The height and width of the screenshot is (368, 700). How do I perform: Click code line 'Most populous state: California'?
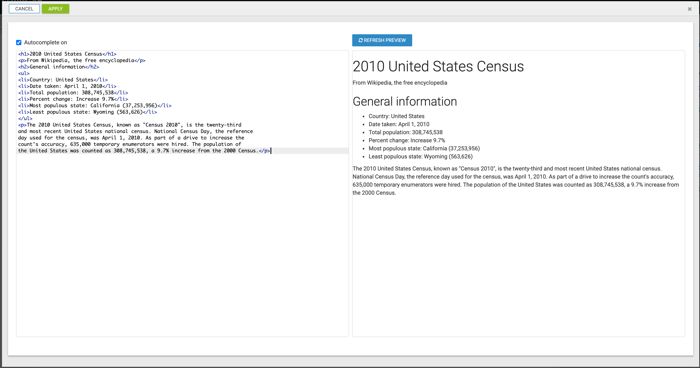95,105
